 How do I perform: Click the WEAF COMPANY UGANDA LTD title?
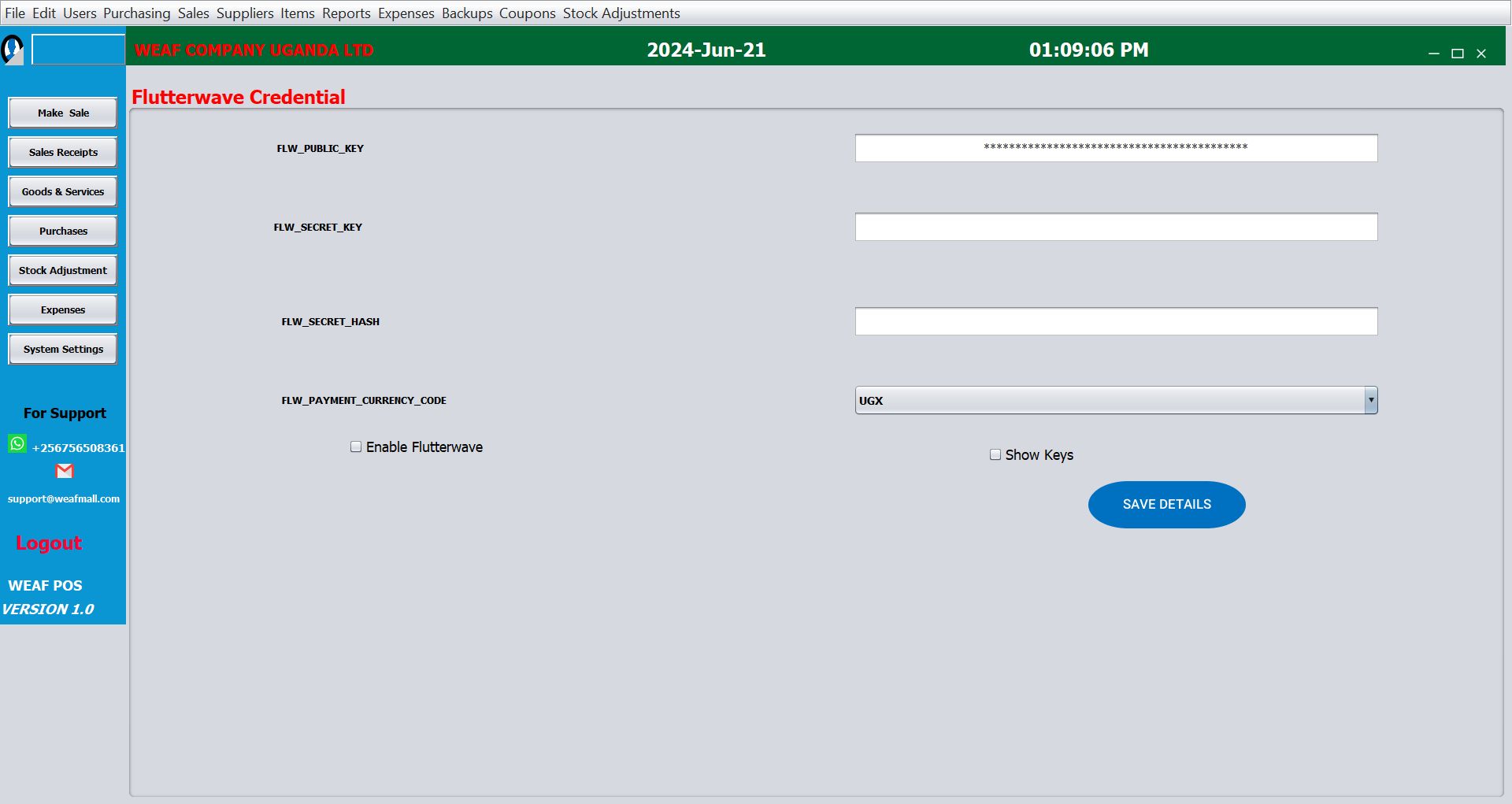point(254,50)
